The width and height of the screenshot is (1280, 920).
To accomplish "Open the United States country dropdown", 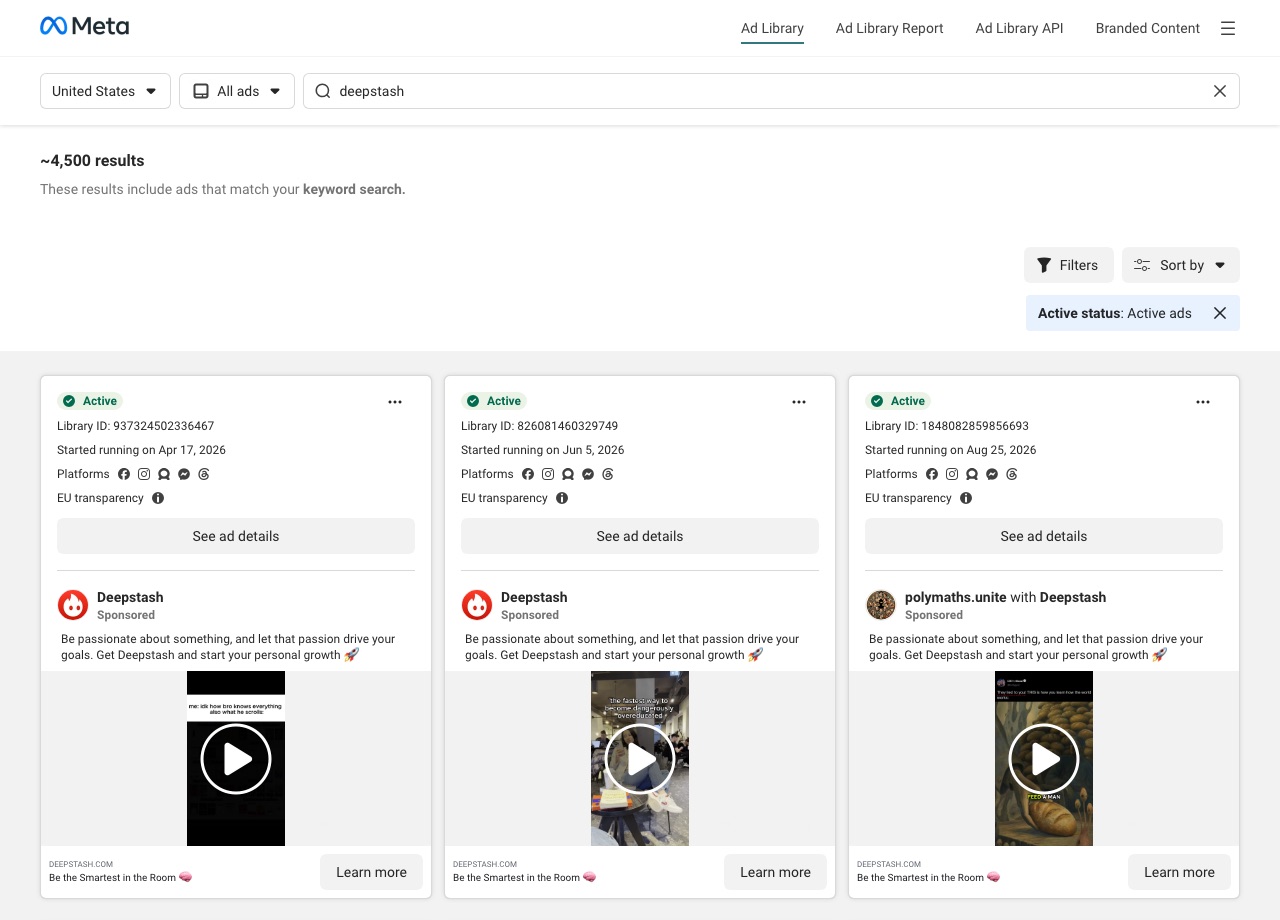I will [x=105, y=91].
